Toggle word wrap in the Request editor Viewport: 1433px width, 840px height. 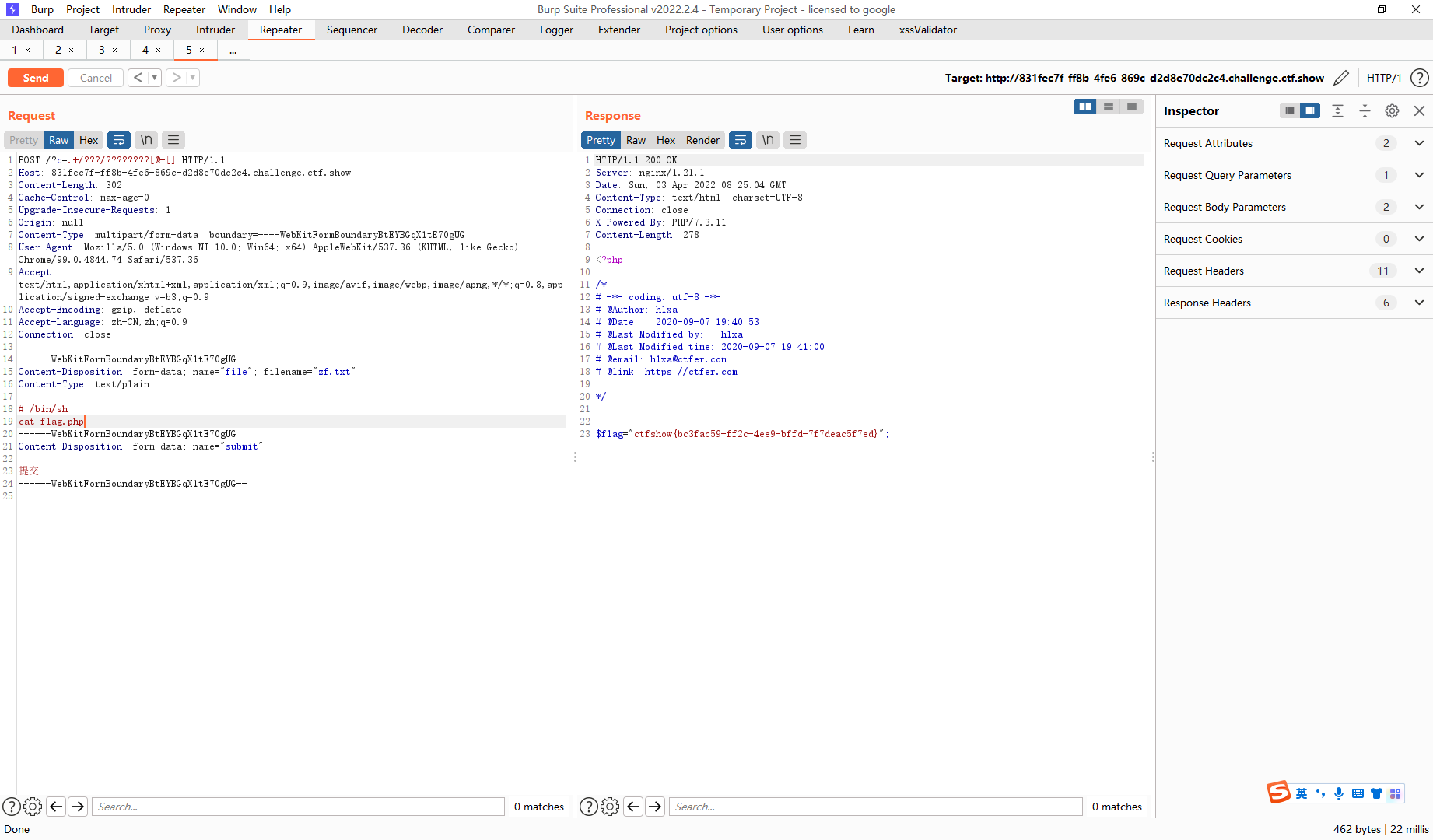118,140
